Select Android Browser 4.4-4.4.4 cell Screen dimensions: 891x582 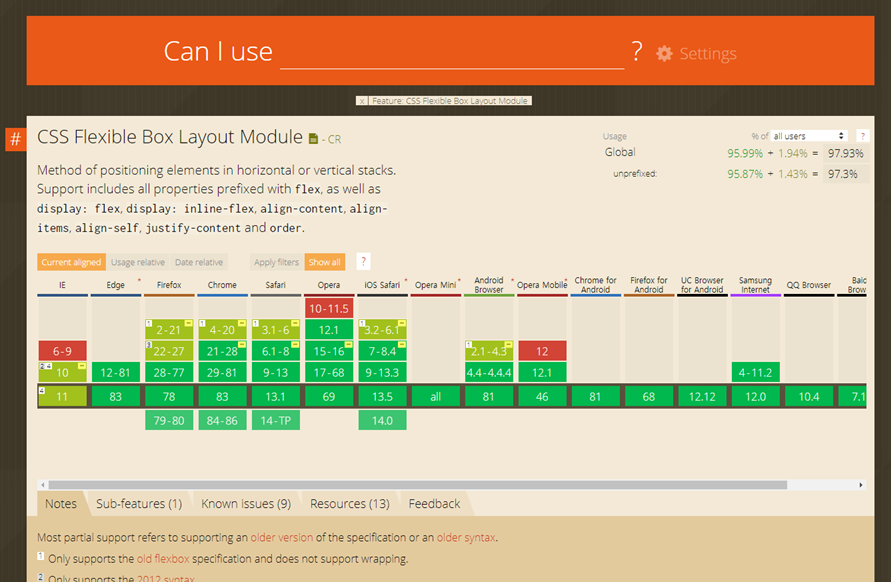489,373
